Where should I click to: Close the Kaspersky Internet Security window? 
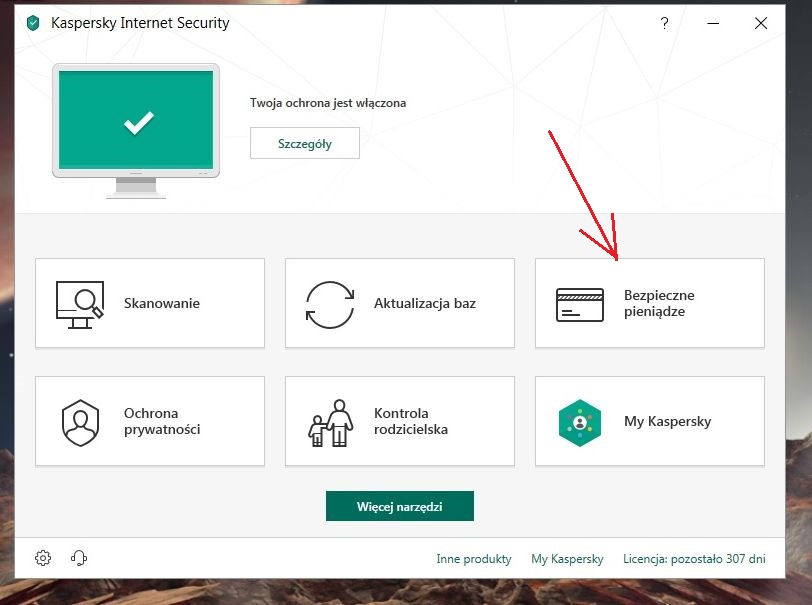point(761,23)
